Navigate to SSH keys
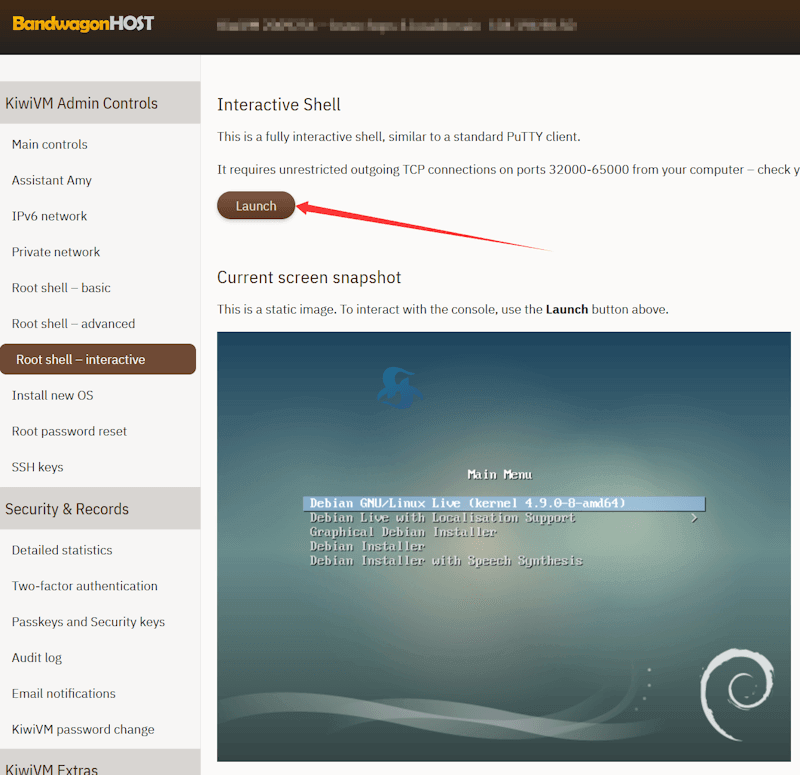The image size is (800, 775). (37, 467)
